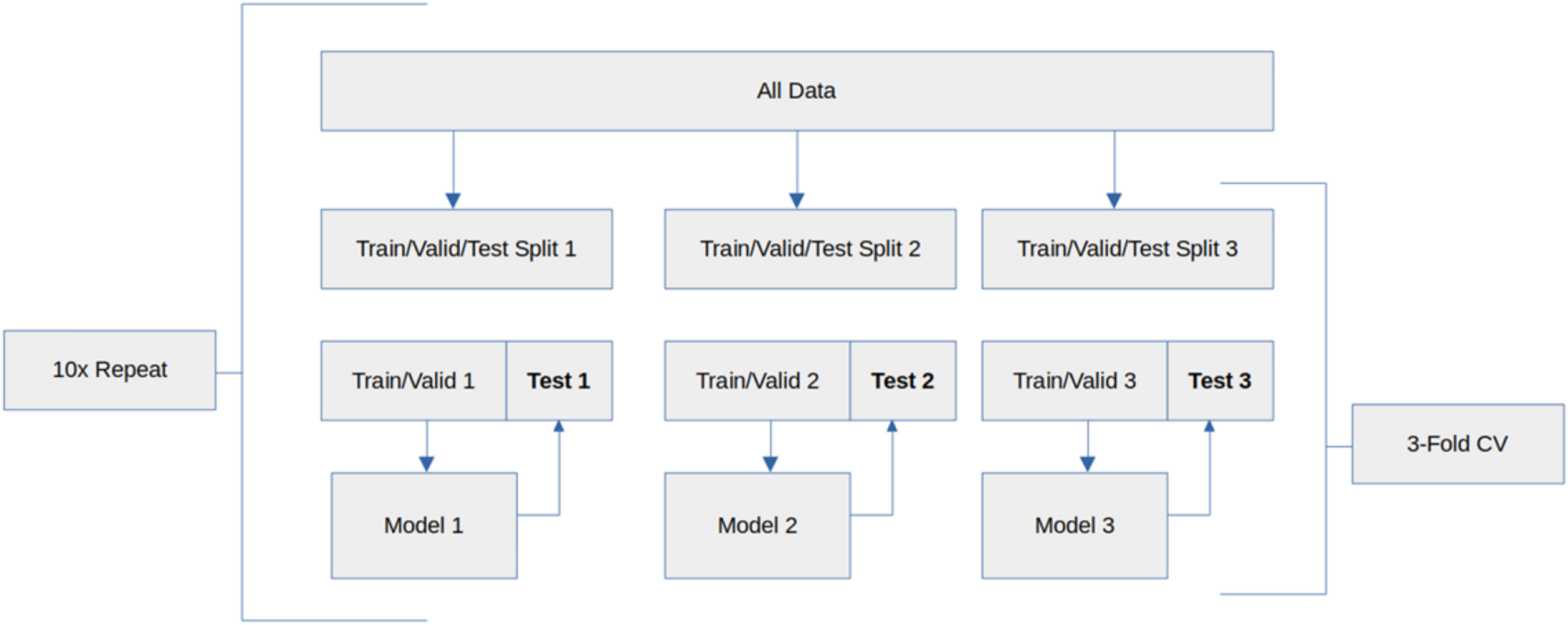Image resolution: width=1568 pixels, height=625 pixels.
Task: Select the Train/Valid 2 box
Action: click(x=757, y=381)
